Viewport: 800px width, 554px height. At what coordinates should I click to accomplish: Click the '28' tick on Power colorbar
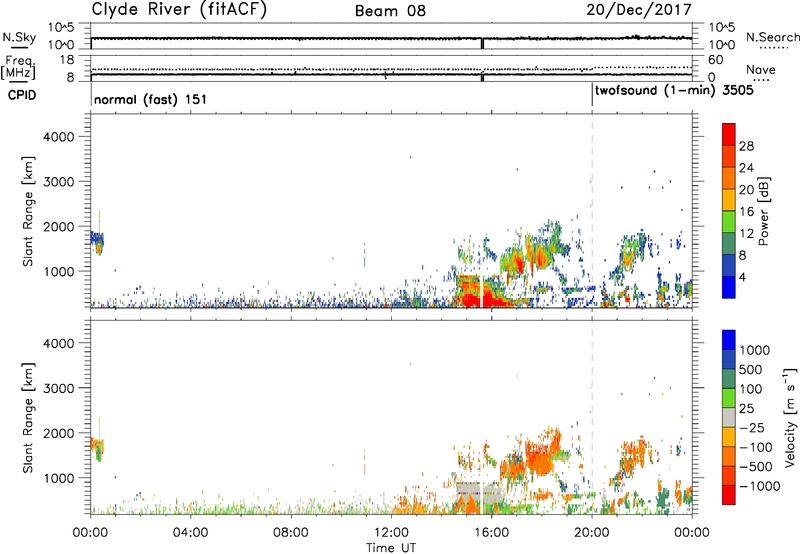pyautogui.click(x=746, y=146)
